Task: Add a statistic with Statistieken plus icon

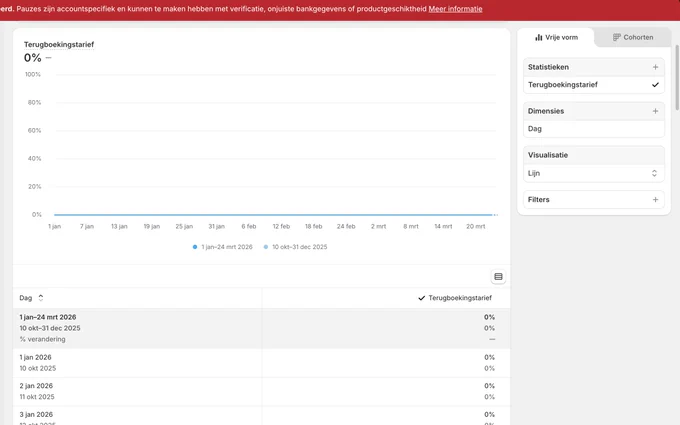Action: pos(655,67)
